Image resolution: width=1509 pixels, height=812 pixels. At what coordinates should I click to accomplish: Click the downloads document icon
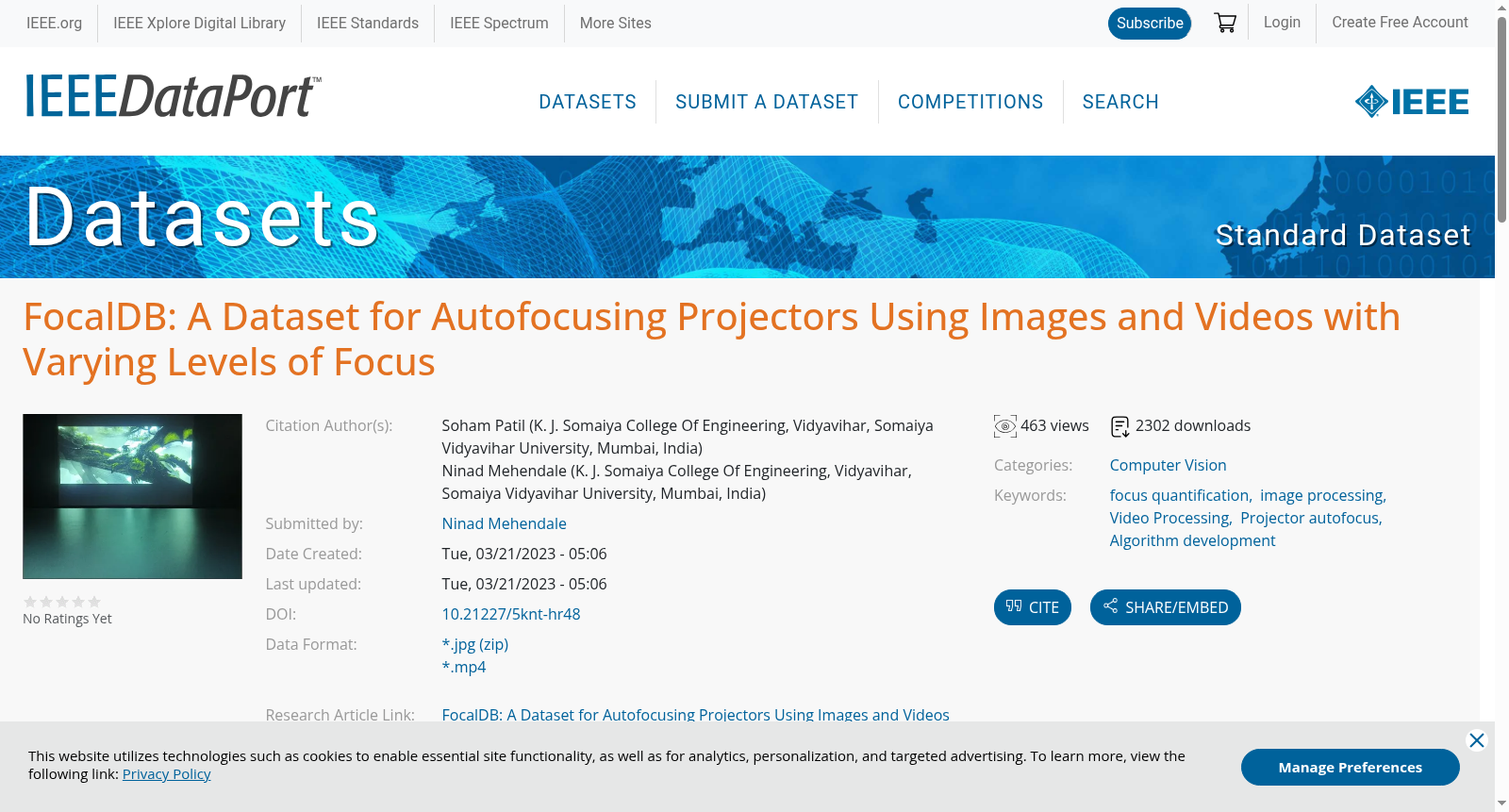tap(1120, 426)
